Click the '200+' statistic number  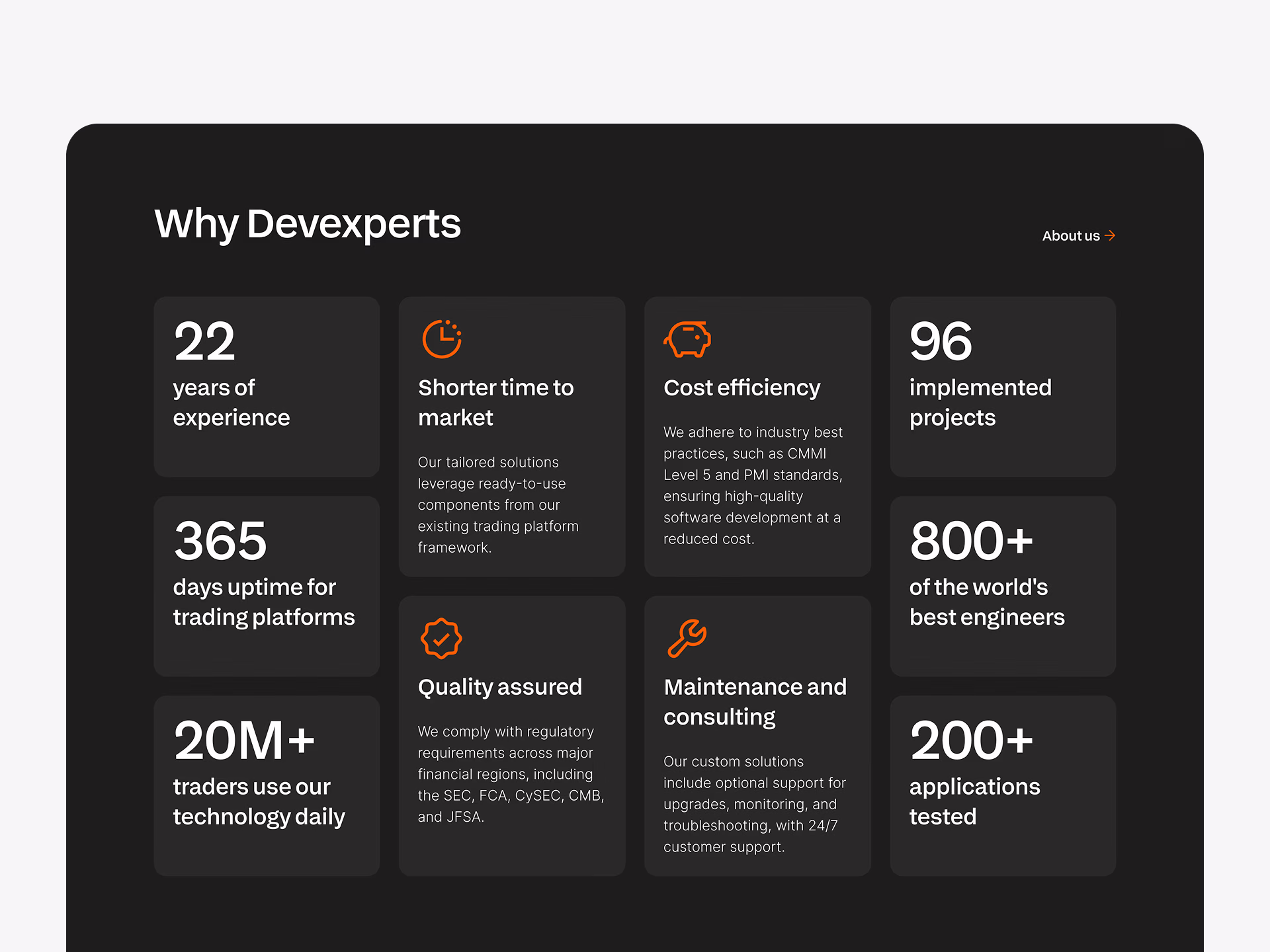971,740
